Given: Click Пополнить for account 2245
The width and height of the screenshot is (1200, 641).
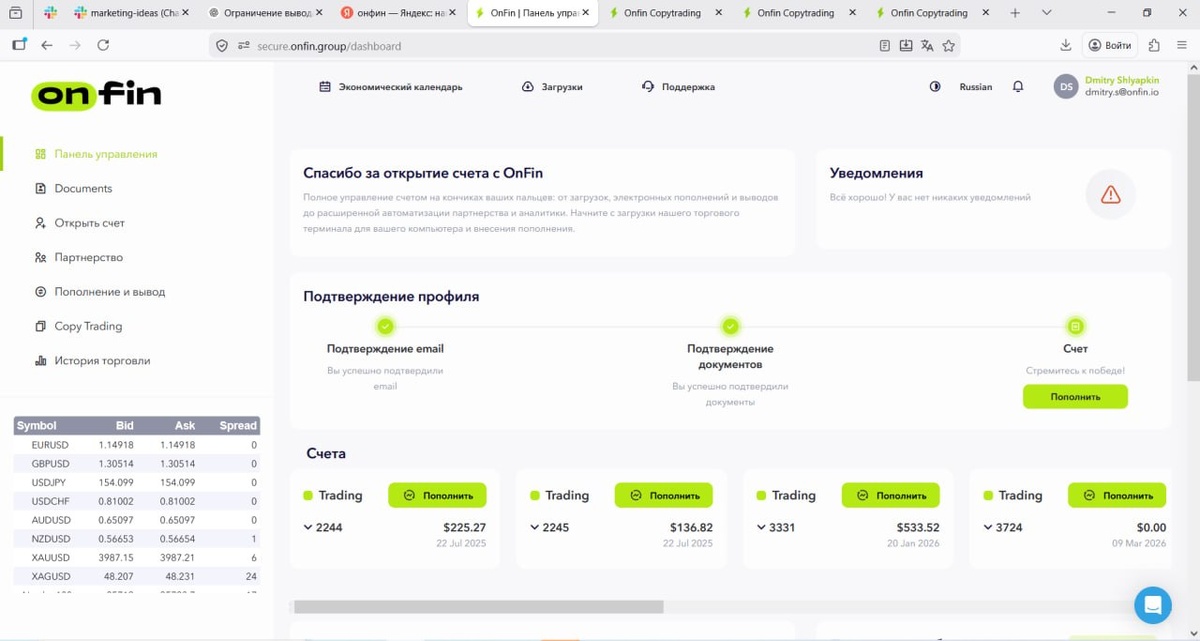Looking at the screenshot, I should [664, 495].
